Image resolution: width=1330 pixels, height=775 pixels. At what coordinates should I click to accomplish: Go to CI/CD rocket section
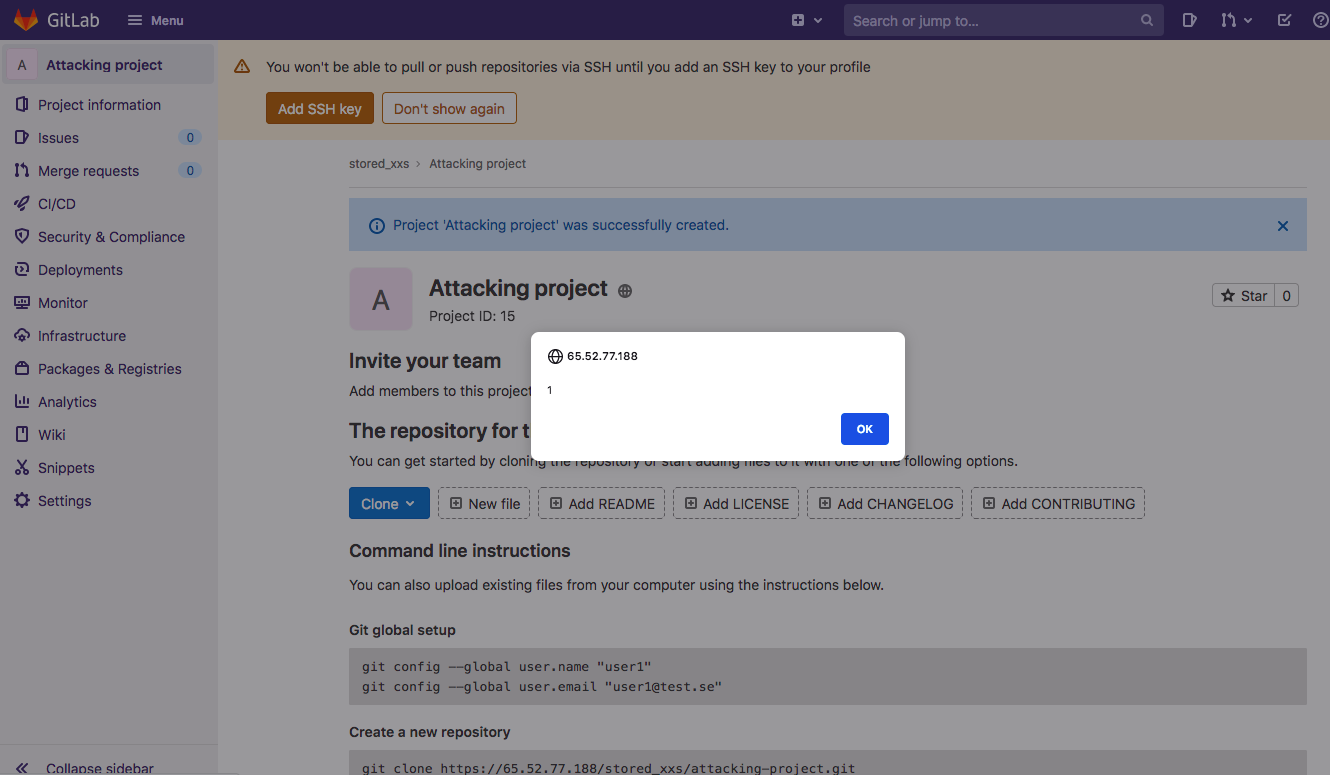(57, 203)
